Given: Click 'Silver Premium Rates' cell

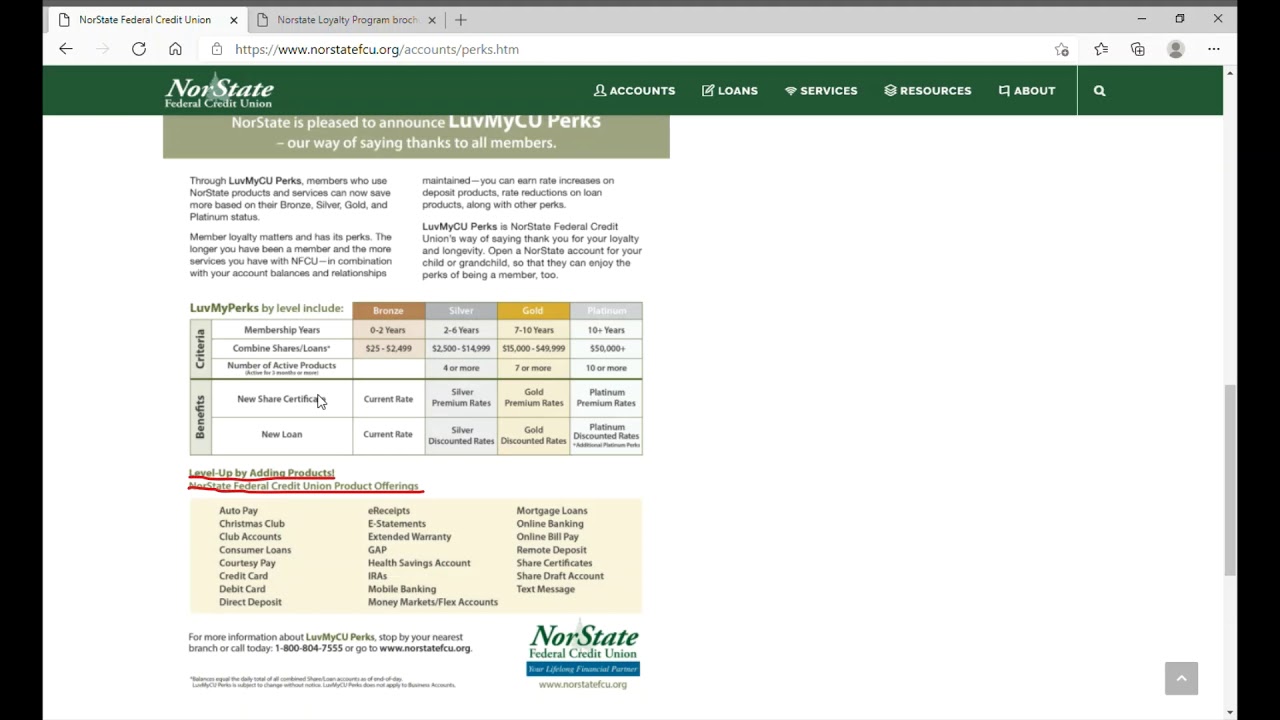Looking at the screenshot, I should click(x=461, y=398).
